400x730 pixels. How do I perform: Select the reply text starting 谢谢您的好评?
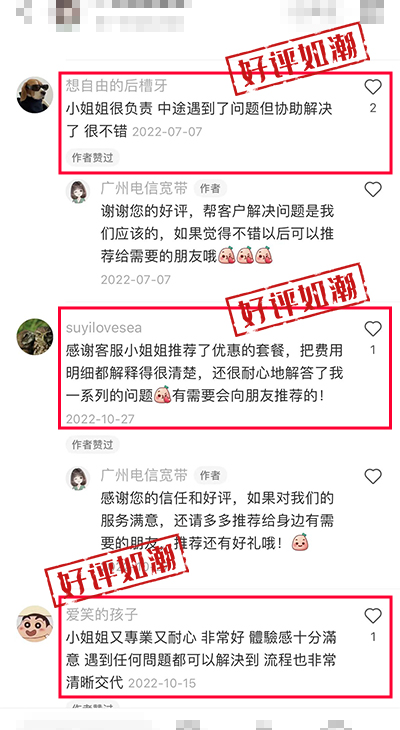tap(217, 233)
